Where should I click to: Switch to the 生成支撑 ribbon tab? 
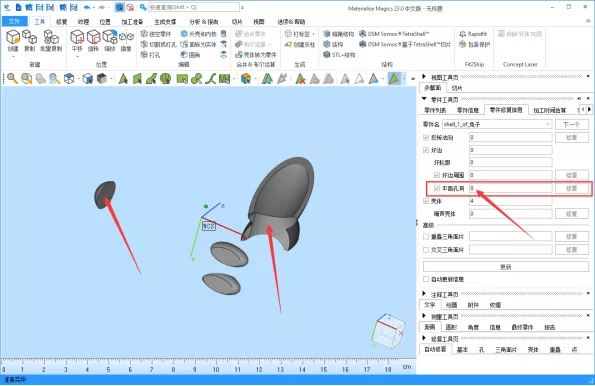[165, 22]
